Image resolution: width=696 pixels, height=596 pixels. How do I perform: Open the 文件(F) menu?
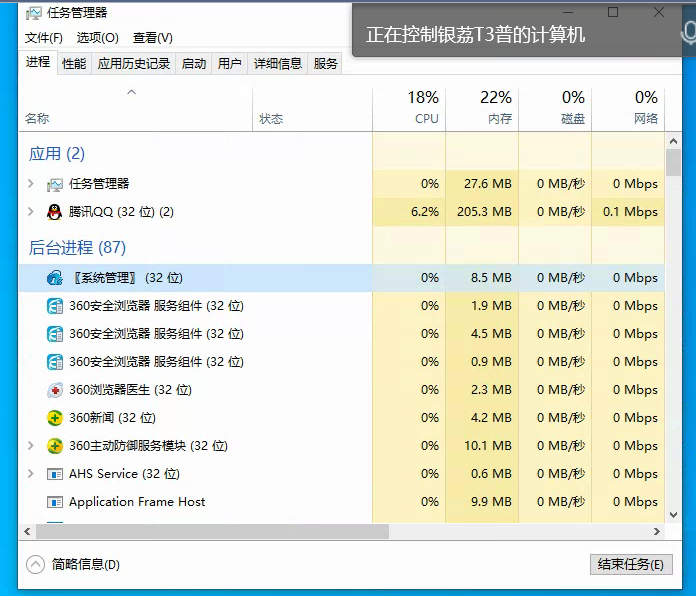[44, 38]
